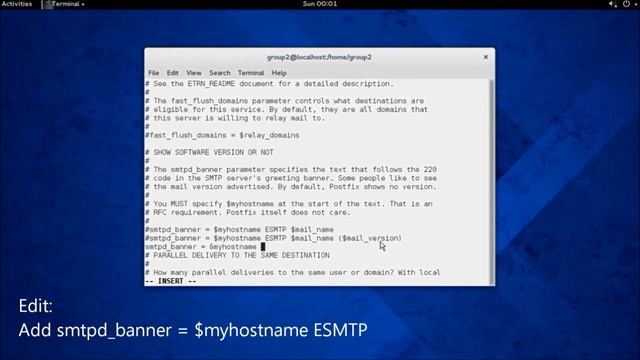Image resolution: width=640 pixels, height=360 pixels.
Task: Click 'You MUST specify $myhostname' comment line
Action: point(289,204)
